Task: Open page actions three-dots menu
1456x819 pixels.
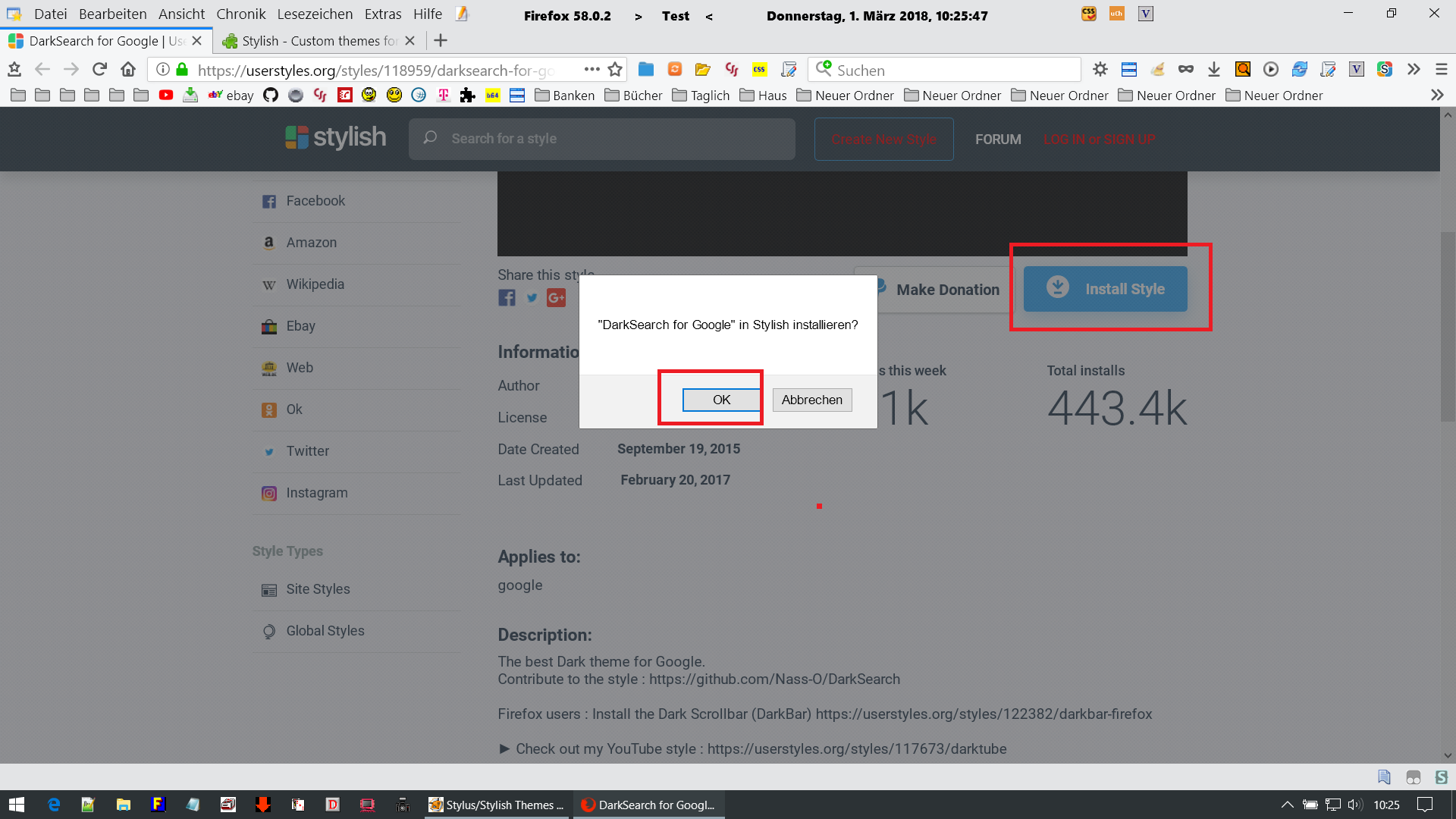Action: [591, 70]
